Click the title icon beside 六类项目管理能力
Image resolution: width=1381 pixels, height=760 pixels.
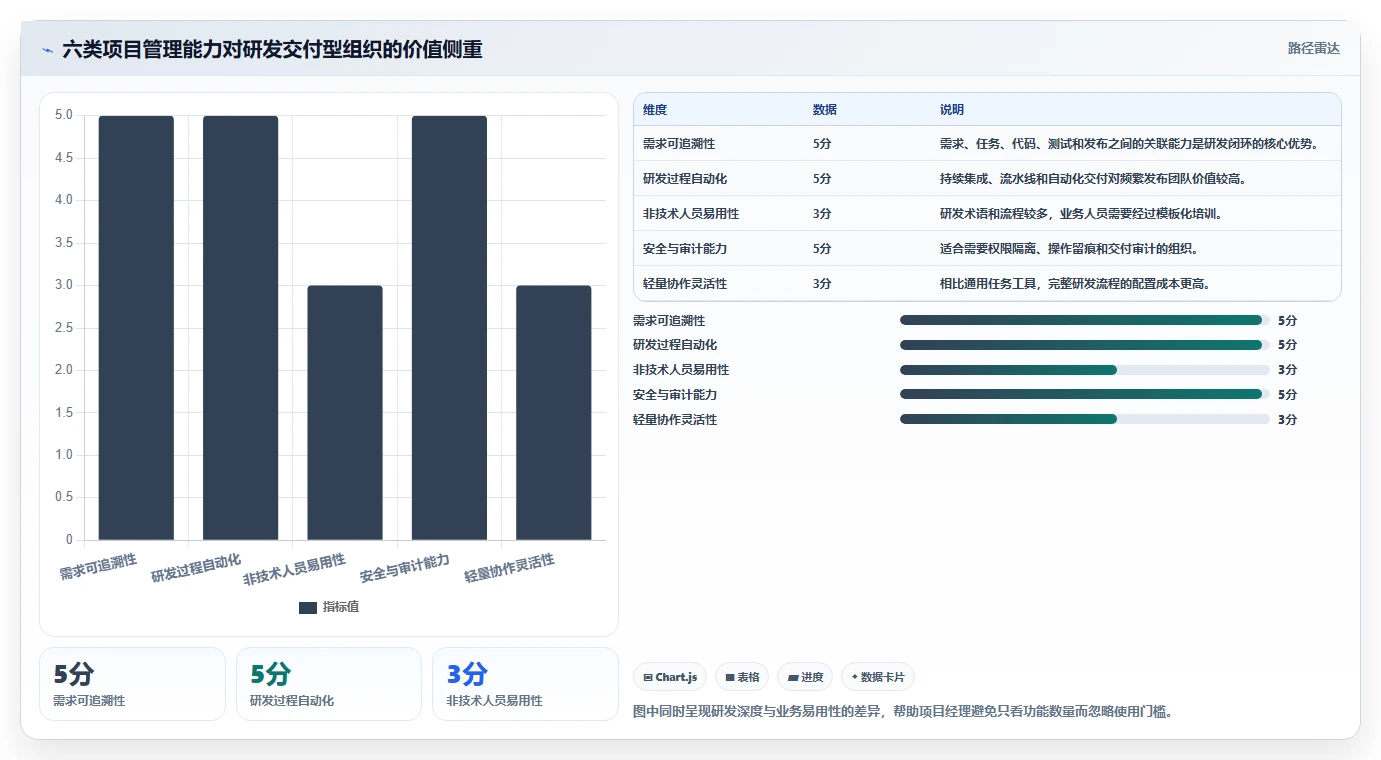[48, 50]
